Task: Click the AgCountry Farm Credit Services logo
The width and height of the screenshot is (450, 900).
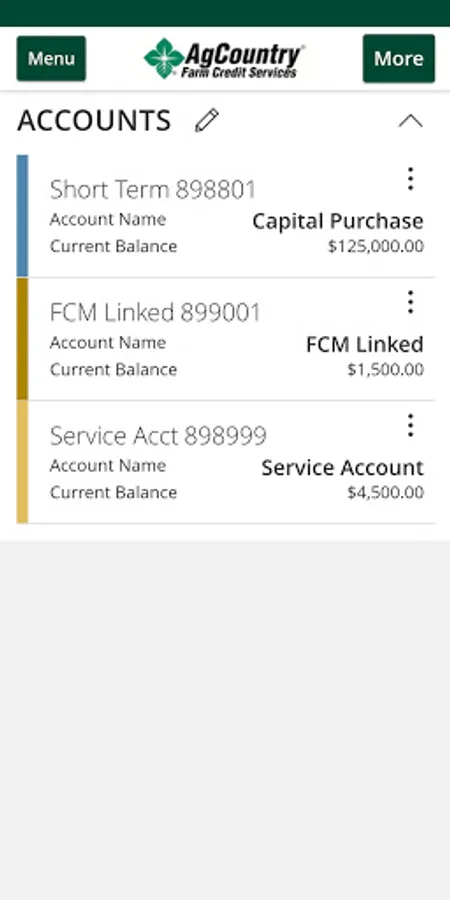Action: point(224,59)
